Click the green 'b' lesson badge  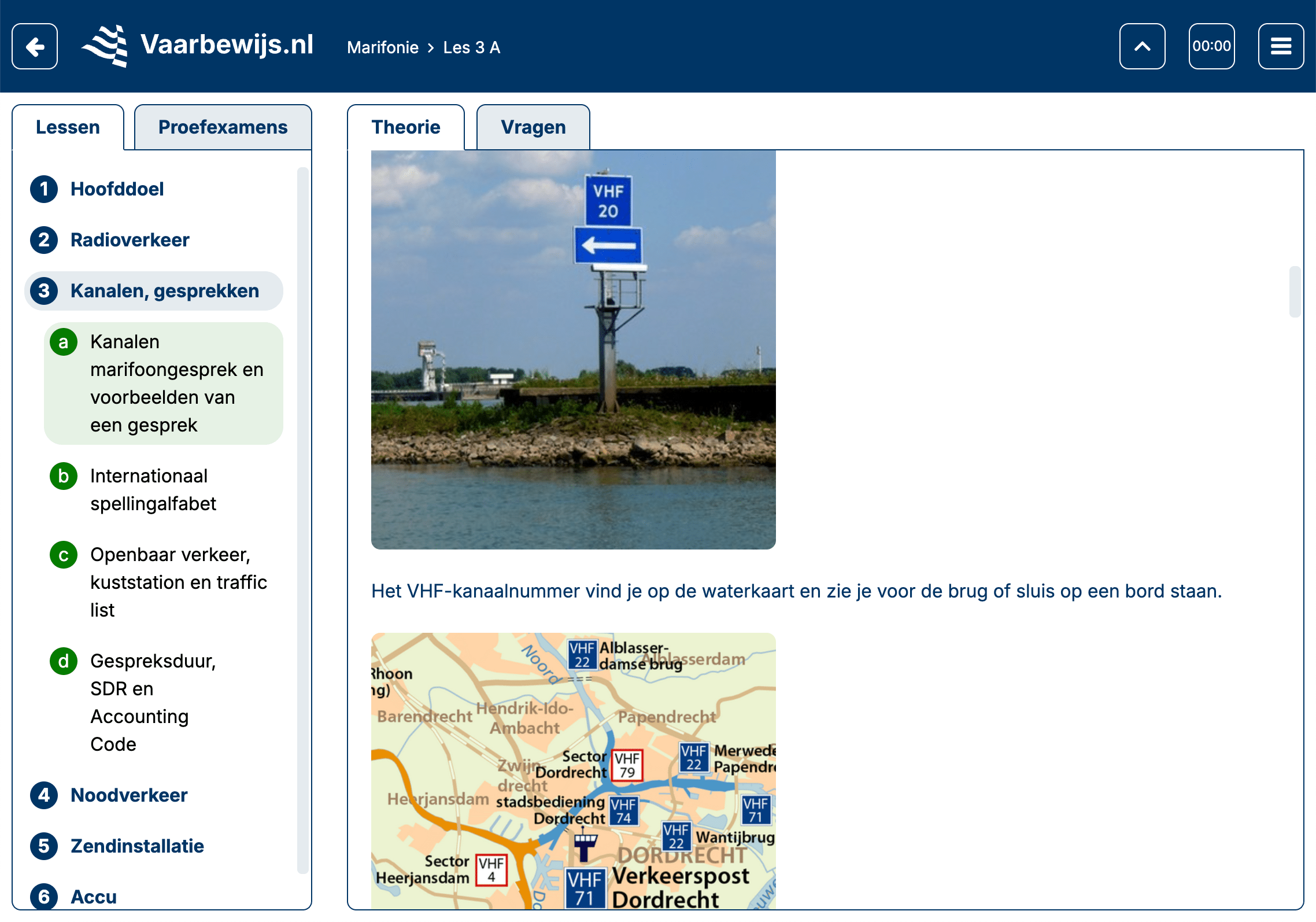(64, 476)
